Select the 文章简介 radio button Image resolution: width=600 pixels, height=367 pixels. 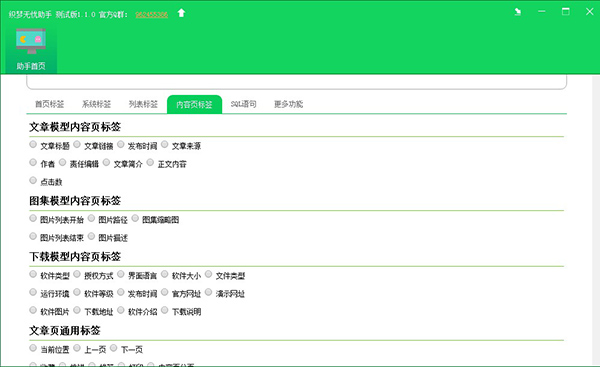tap(106, 162)
